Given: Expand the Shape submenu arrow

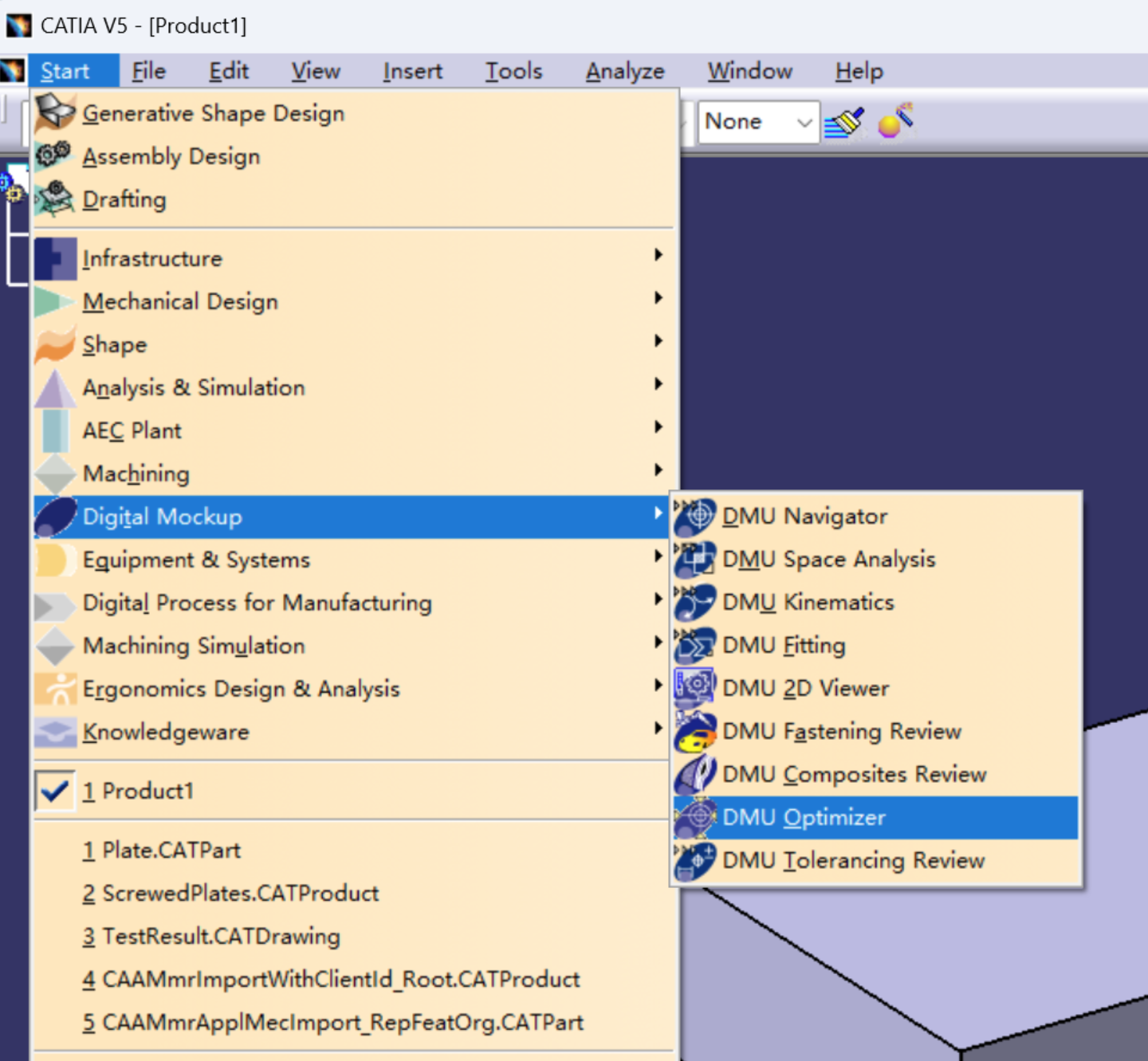Looking at the screenshot, I should coord(658,341).
